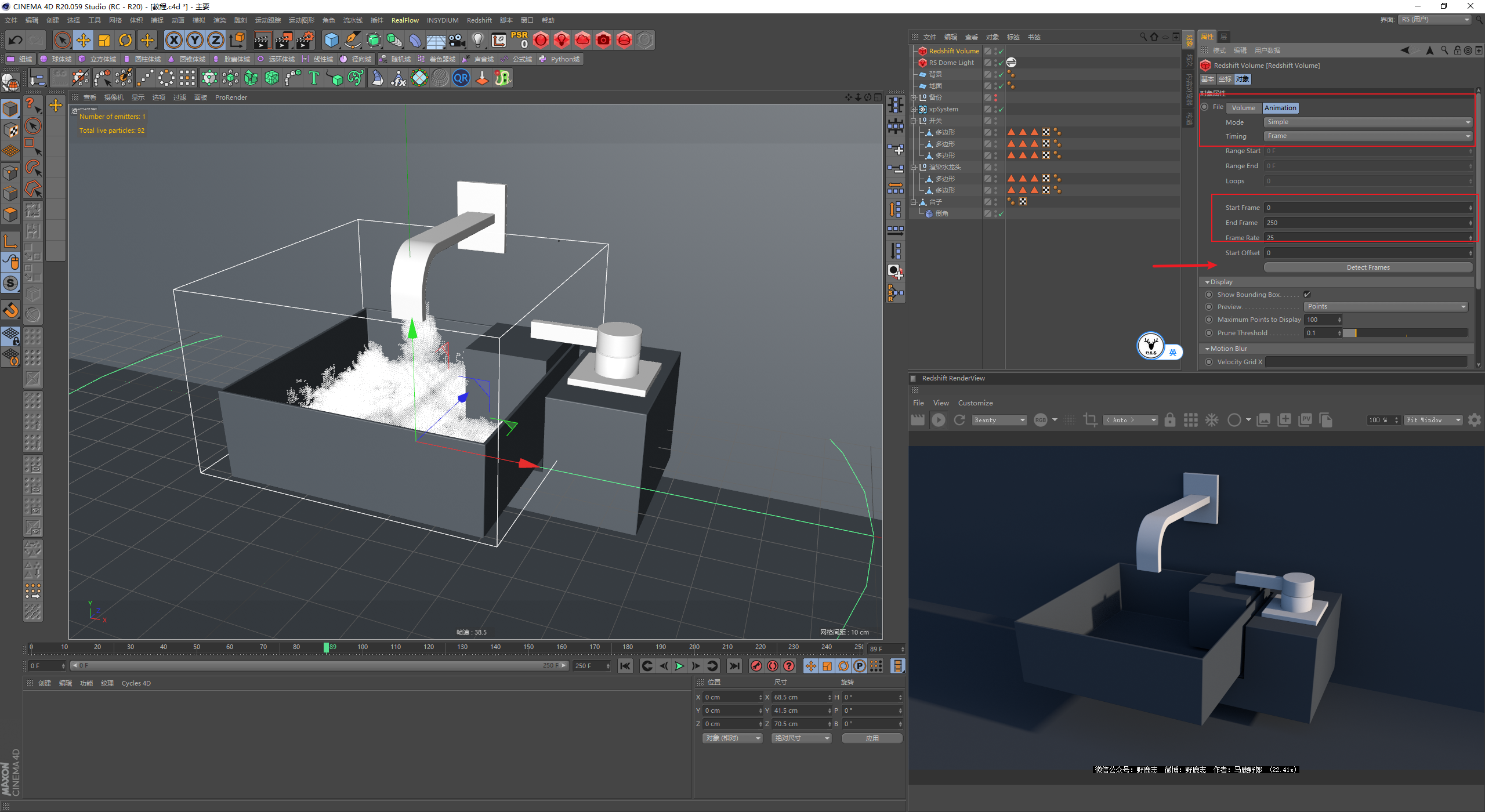Screen dimensions: 1485x812
Task: Toggle the Redshift Volume render-enable checkmark
Action: click(1001, 51)
